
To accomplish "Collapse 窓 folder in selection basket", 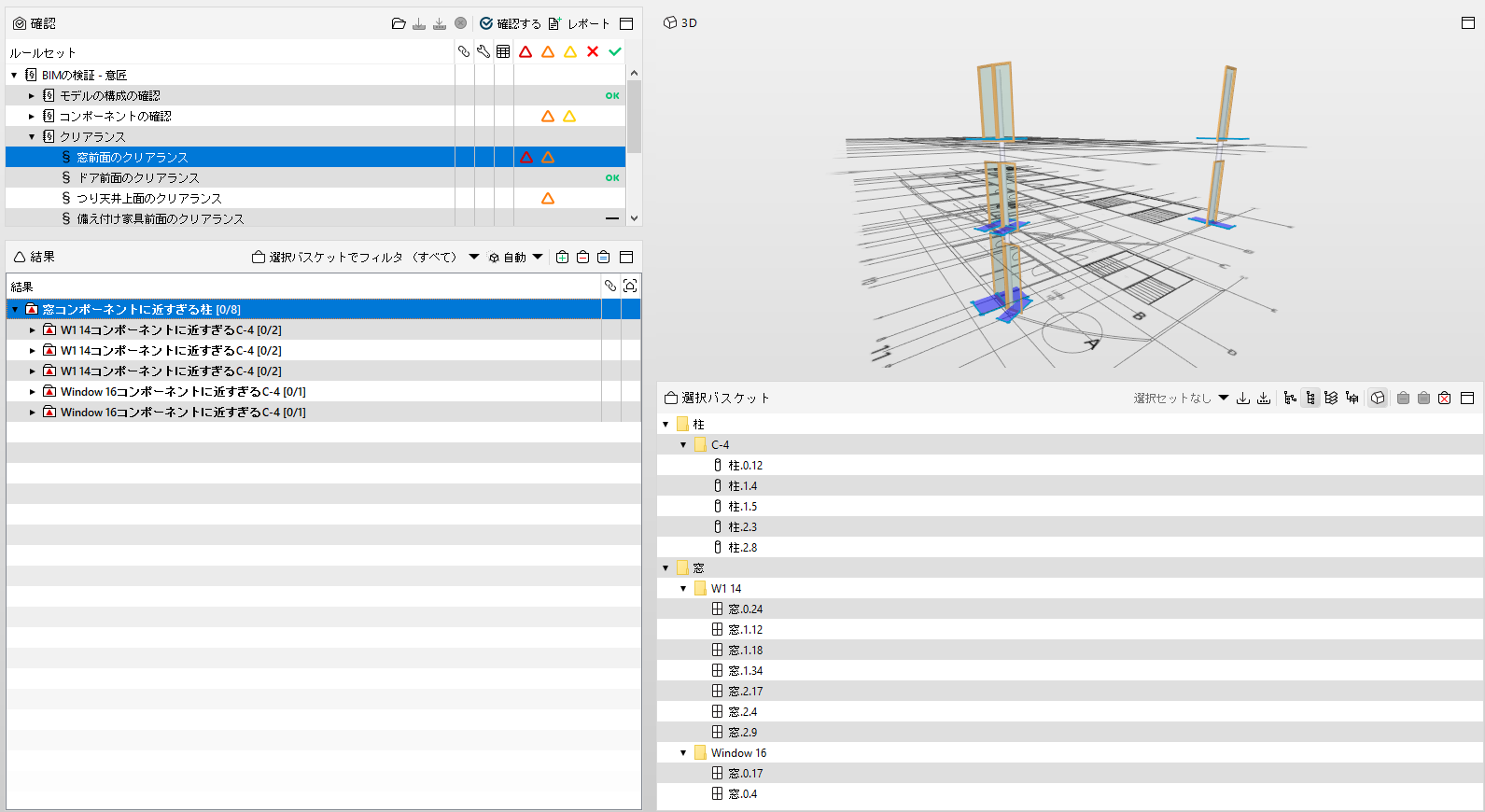I will (665, 567).
